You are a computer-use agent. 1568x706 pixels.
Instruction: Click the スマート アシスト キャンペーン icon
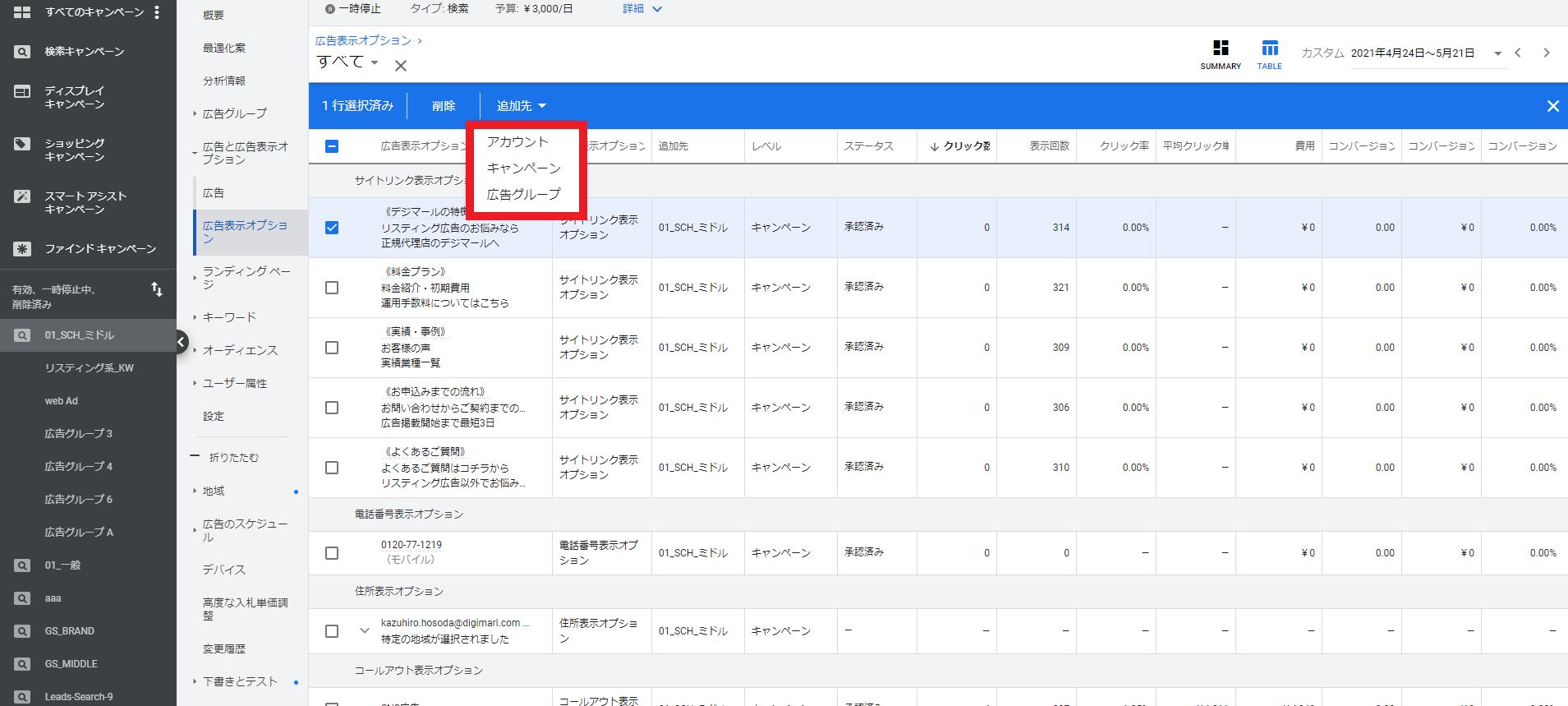point(22,196)
